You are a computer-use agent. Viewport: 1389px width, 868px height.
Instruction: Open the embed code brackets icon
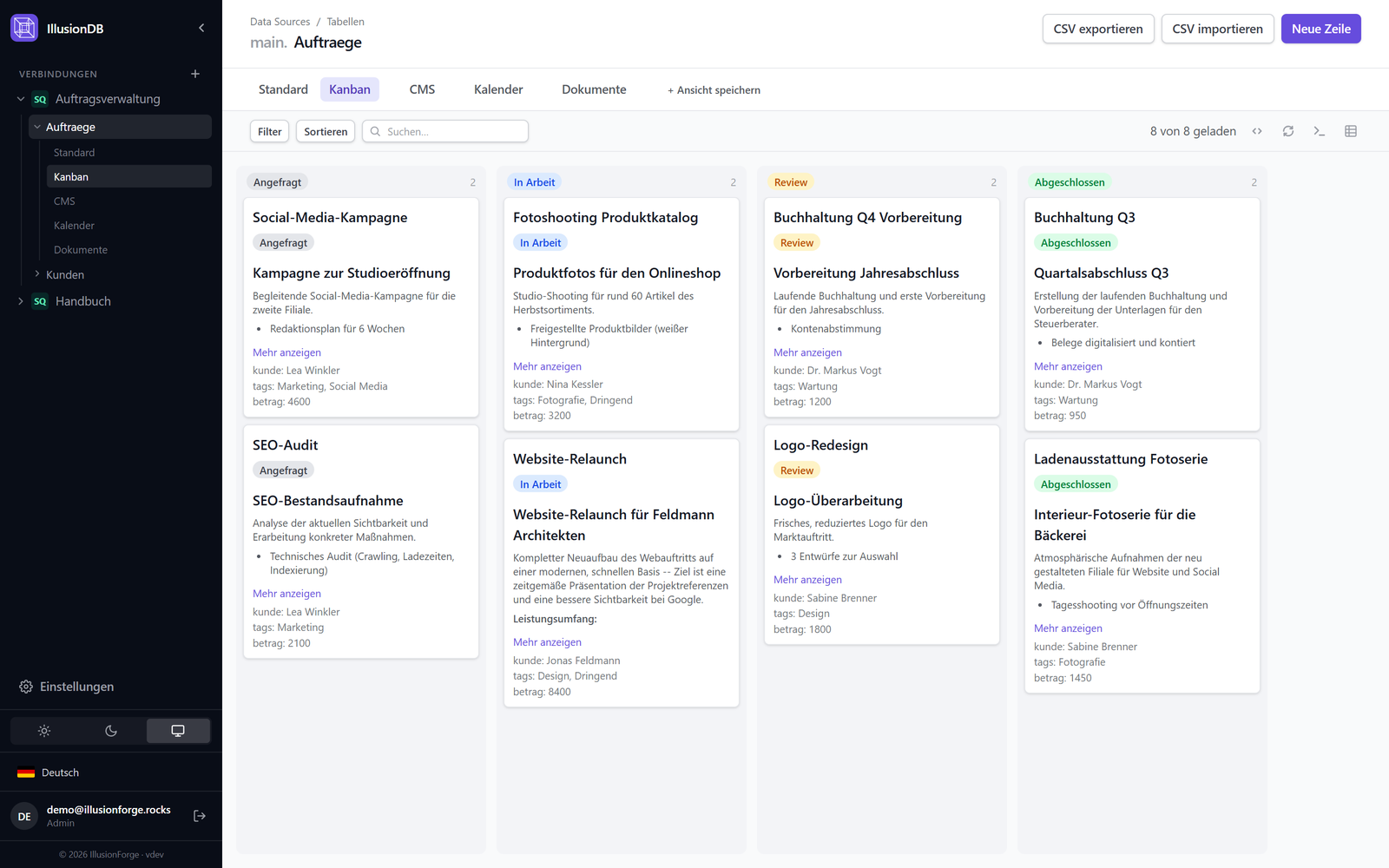1257,131
